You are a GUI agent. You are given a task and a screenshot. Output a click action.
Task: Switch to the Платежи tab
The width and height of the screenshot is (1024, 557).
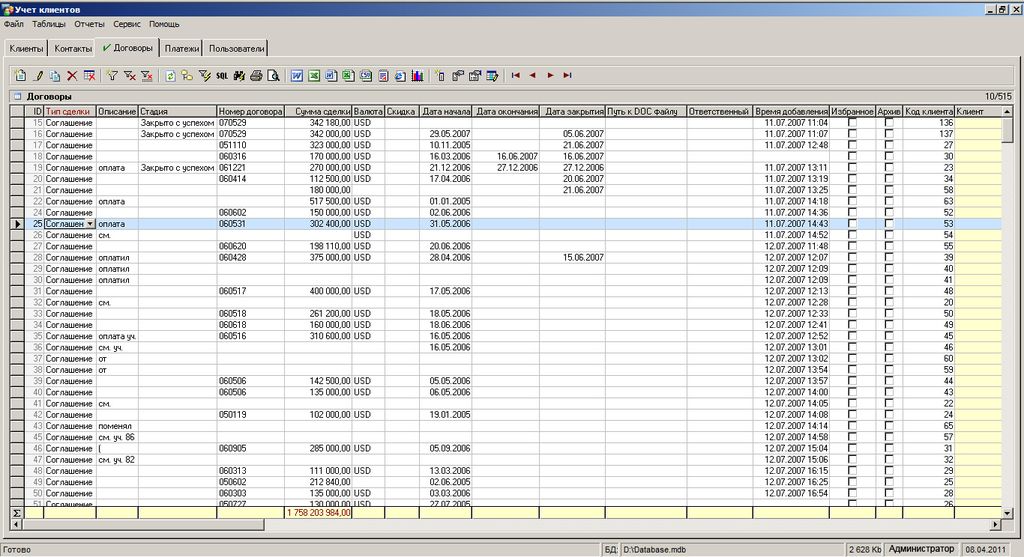[x=181, y=48]
